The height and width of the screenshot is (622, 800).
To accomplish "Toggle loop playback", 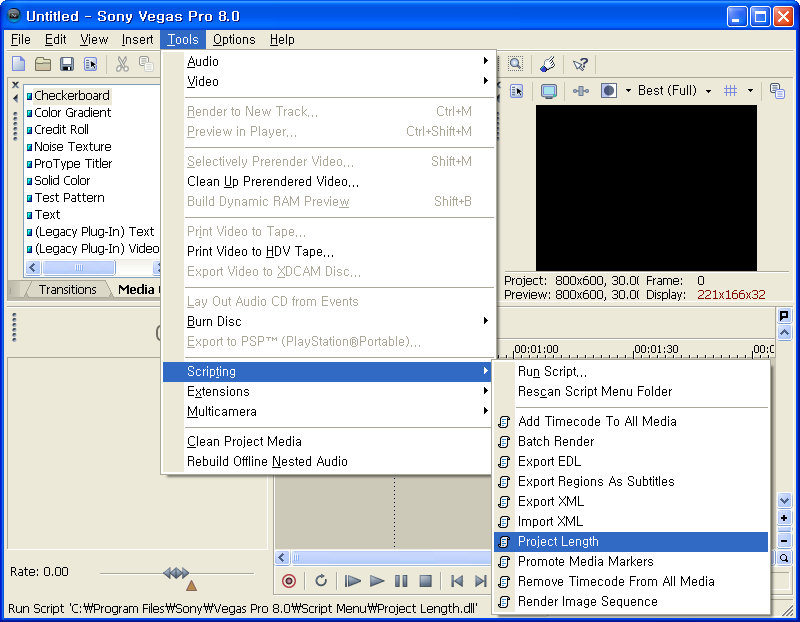I will click(321, 581).
